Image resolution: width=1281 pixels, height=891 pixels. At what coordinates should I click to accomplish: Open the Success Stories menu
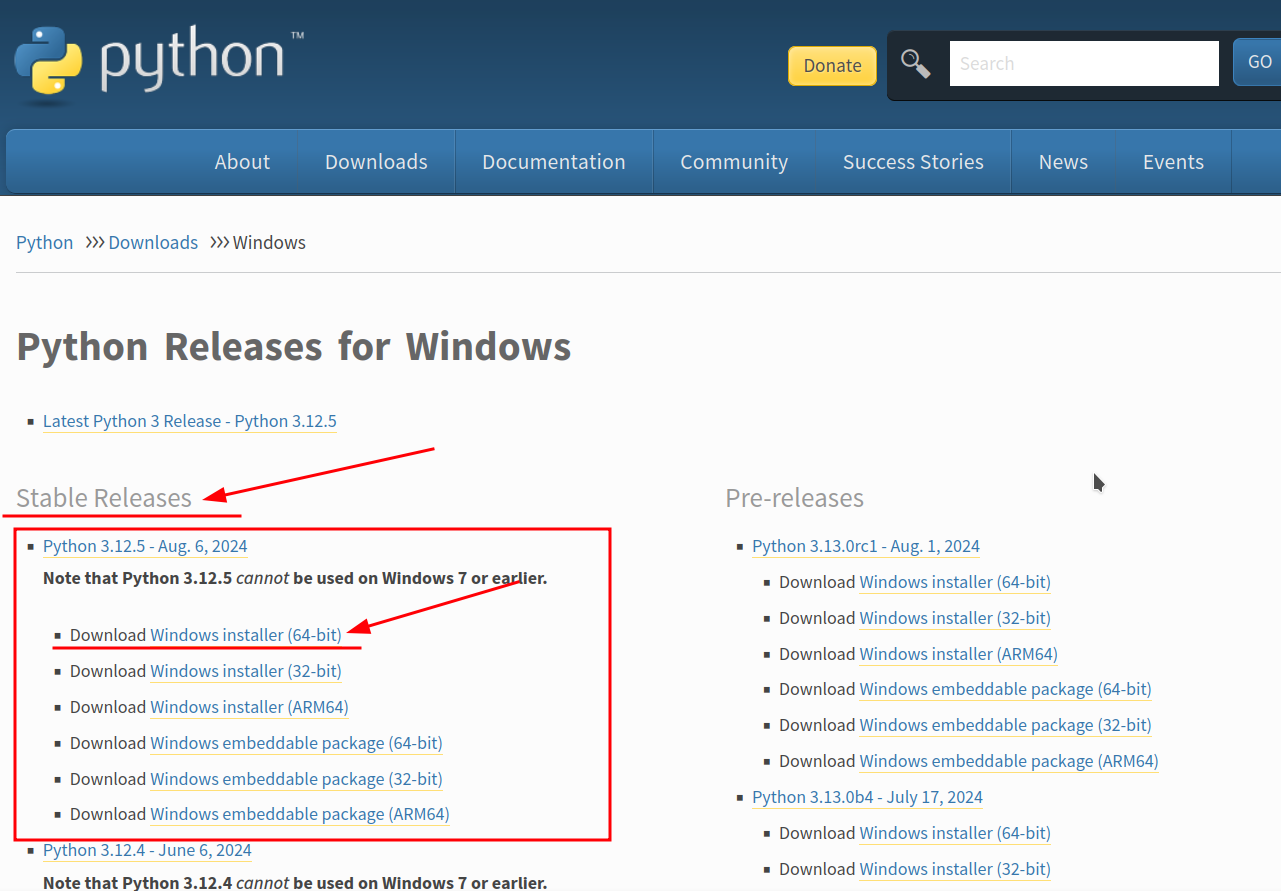[913, 162]
